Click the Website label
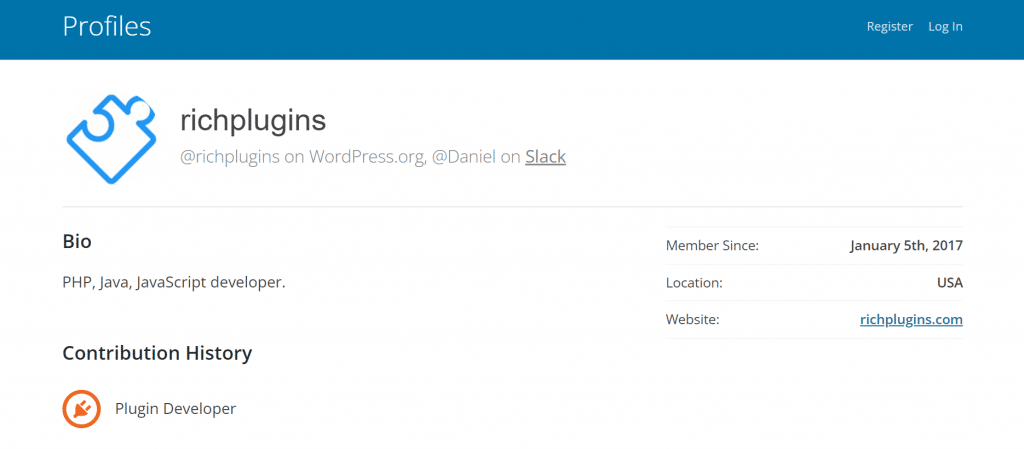1024x449 pixels. click(692, 320)
